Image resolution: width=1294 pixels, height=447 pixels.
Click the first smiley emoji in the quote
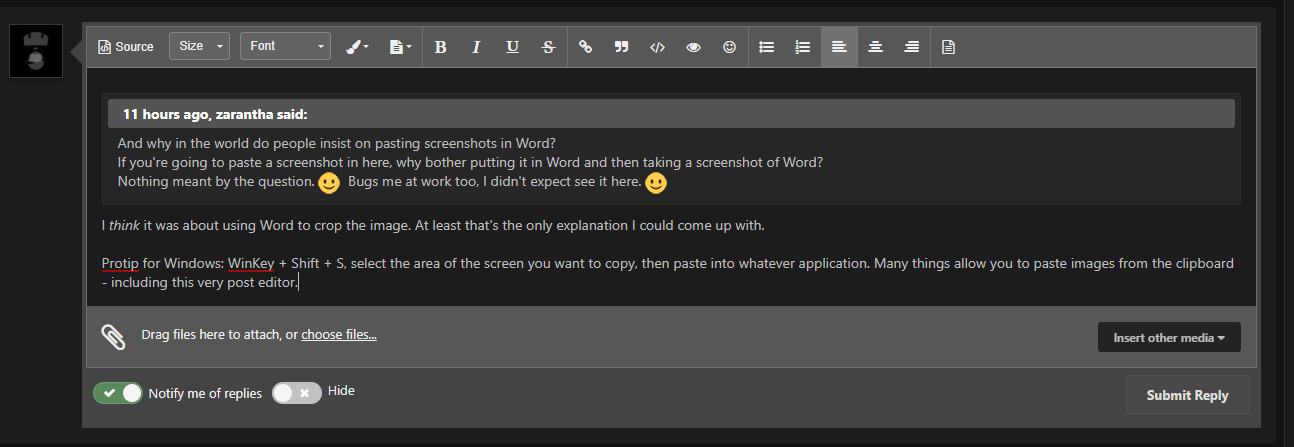pos(329,183)
